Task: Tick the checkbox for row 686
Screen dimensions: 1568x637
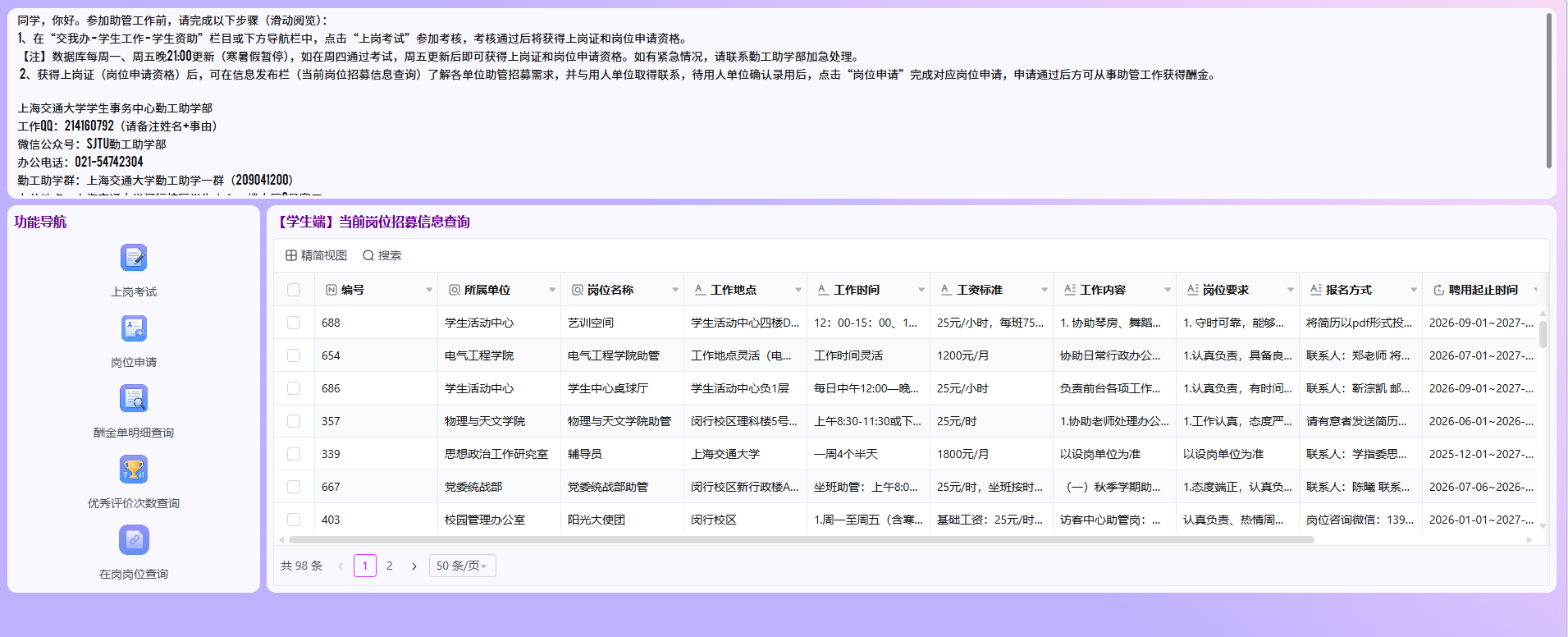Action: coord(294,388)
